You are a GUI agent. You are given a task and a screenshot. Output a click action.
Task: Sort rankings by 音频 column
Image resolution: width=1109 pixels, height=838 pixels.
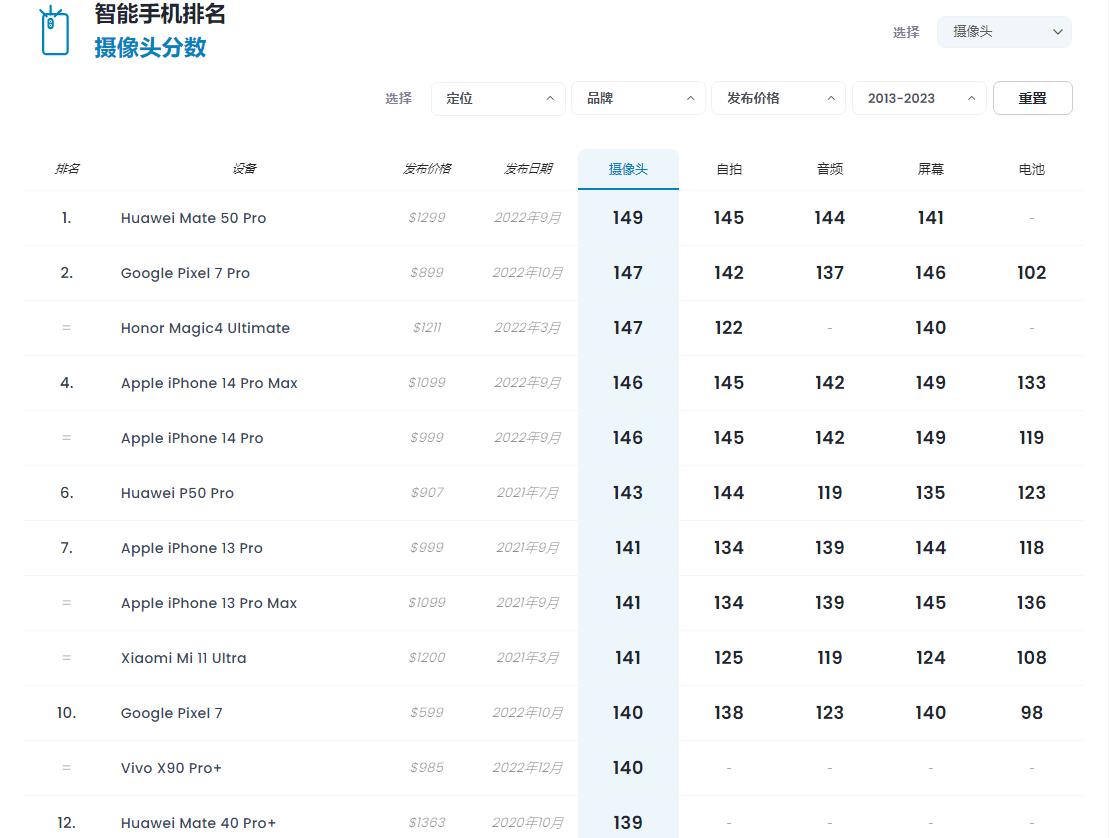point(829,168)
